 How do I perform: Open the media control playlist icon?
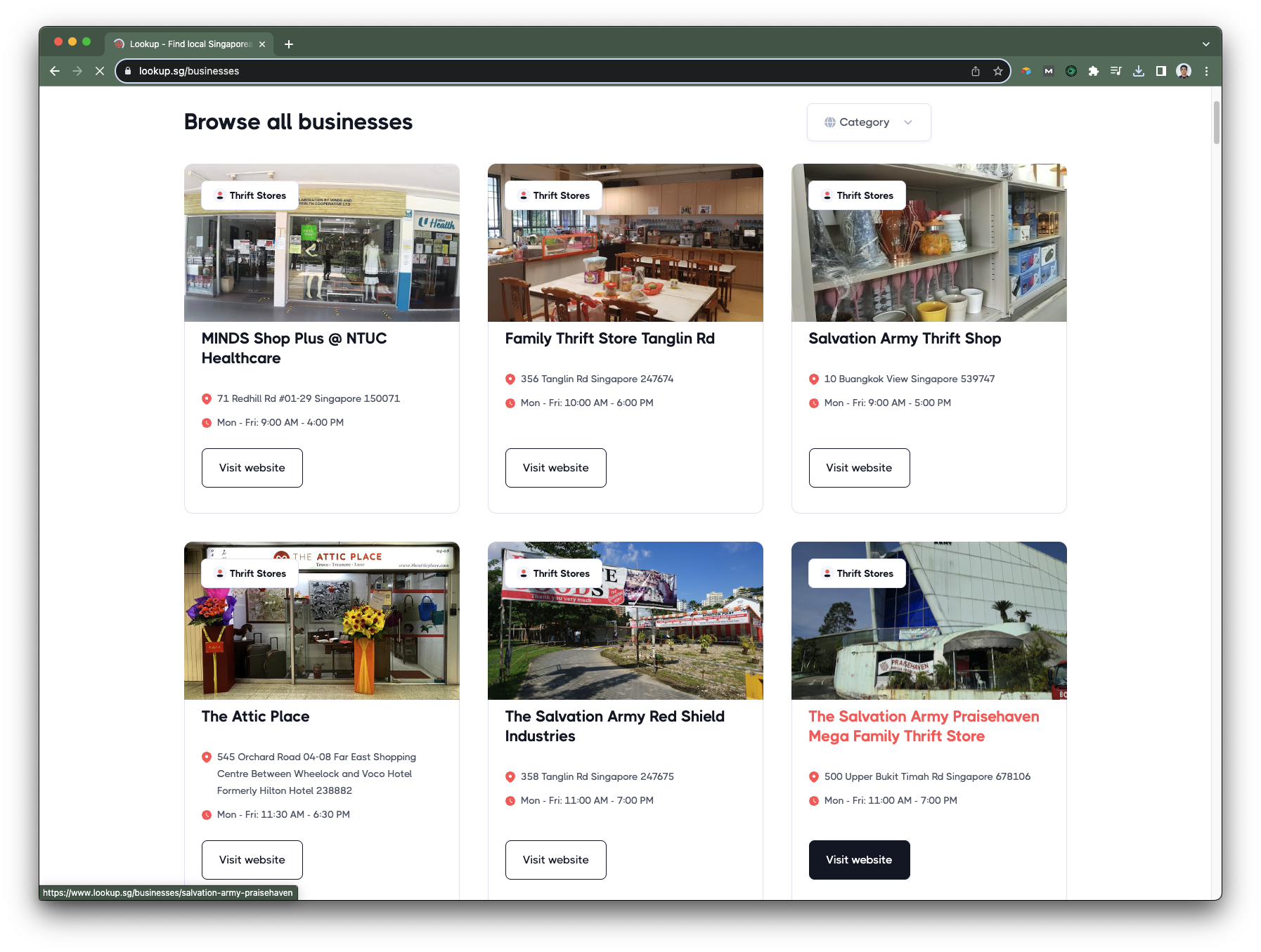pyautogui.click(x=1115, y=71)
